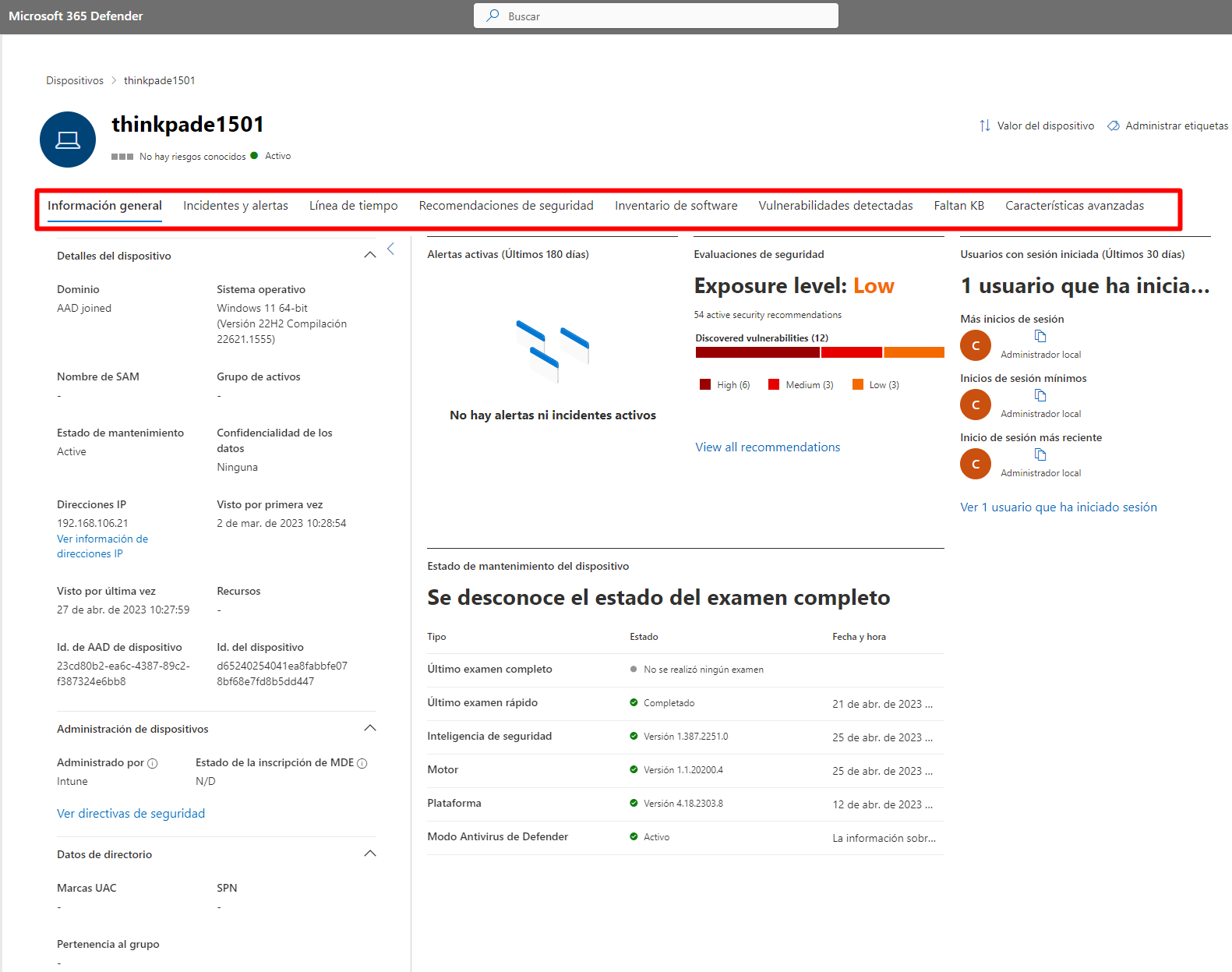Click the Dispositivos breadcrumb link
Screen dimensions: 1232x972
click(75, 80)
